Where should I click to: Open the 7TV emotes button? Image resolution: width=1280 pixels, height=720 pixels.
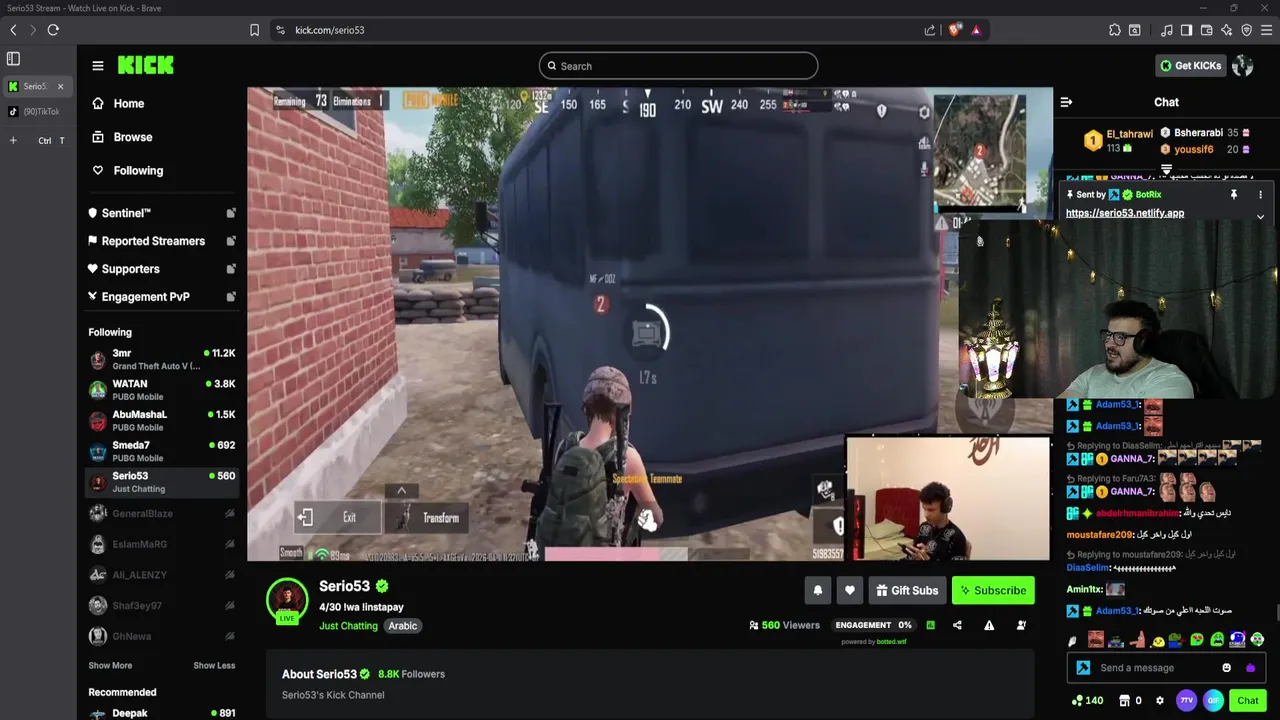tap(1187, 701)
